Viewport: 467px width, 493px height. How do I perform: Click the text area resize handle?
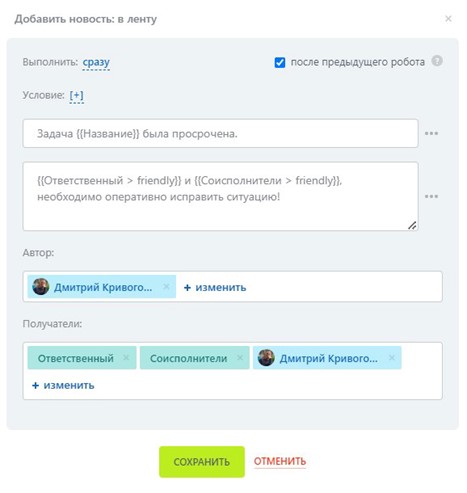tap(412, 225)
